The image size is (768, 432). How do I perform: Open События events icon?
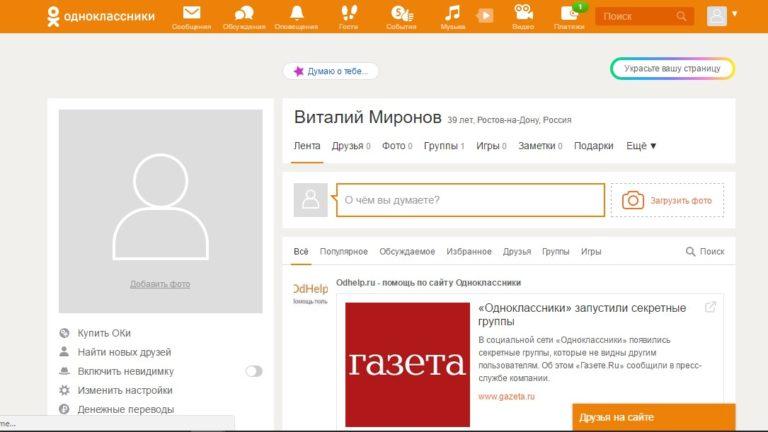pos(401,15)
